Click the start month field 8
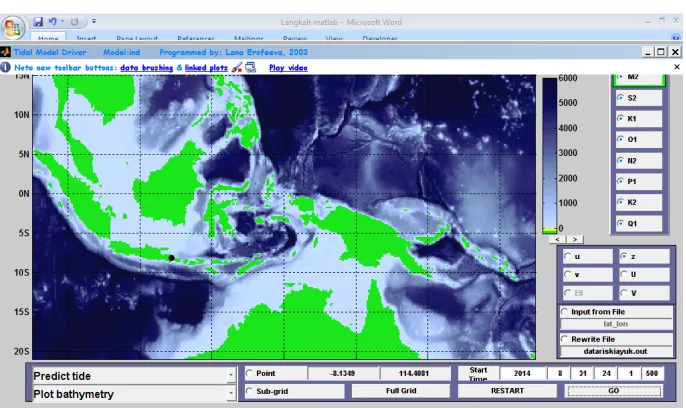Screen dimensions: 686x408 tap(560, 373)
